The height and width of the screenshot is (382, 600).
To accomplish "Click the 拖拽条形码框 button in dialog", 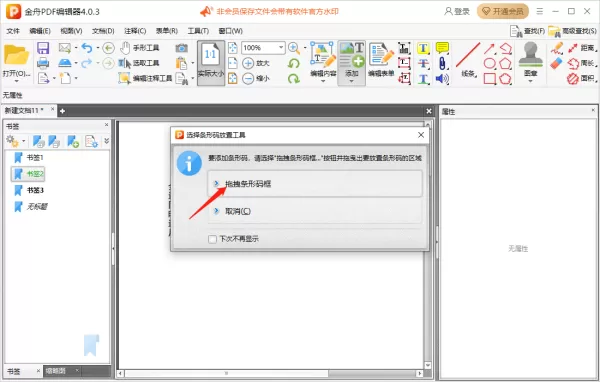I will tap(315, 184).
